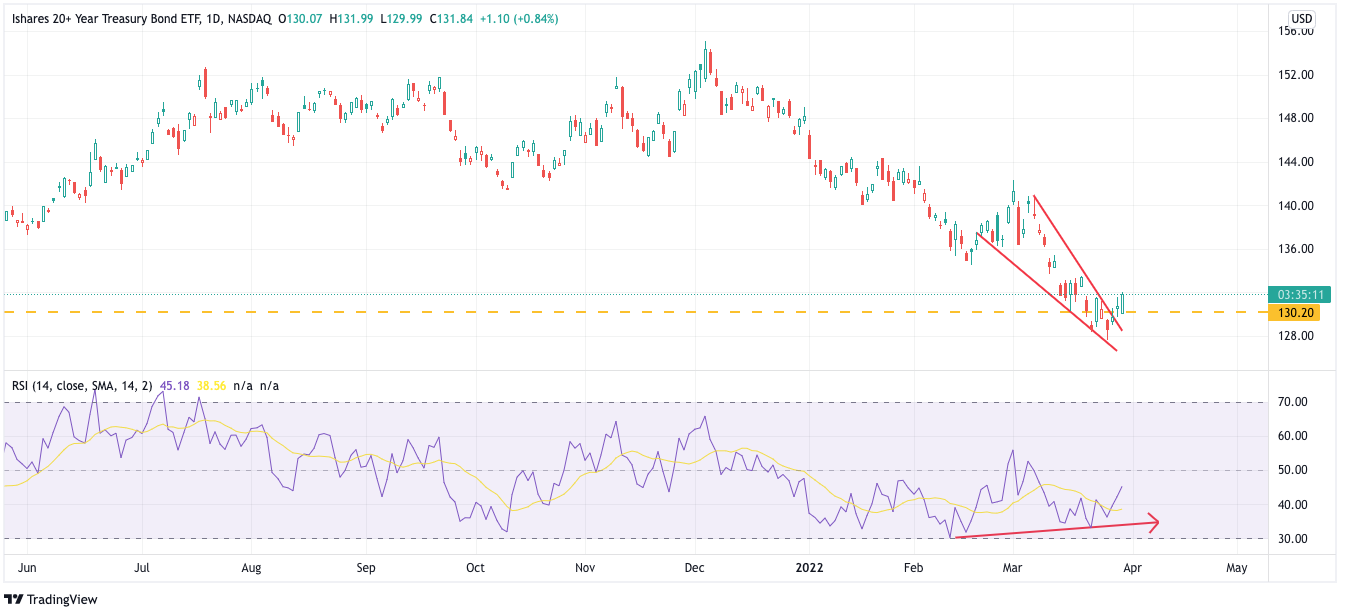
Task: Click the Oct label on time axis
Action: click(475, 568)
